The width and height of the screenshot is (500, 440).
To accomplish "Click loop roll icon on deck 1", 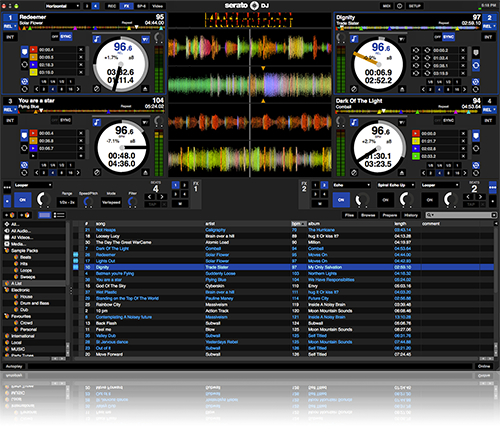I will 24,81.
